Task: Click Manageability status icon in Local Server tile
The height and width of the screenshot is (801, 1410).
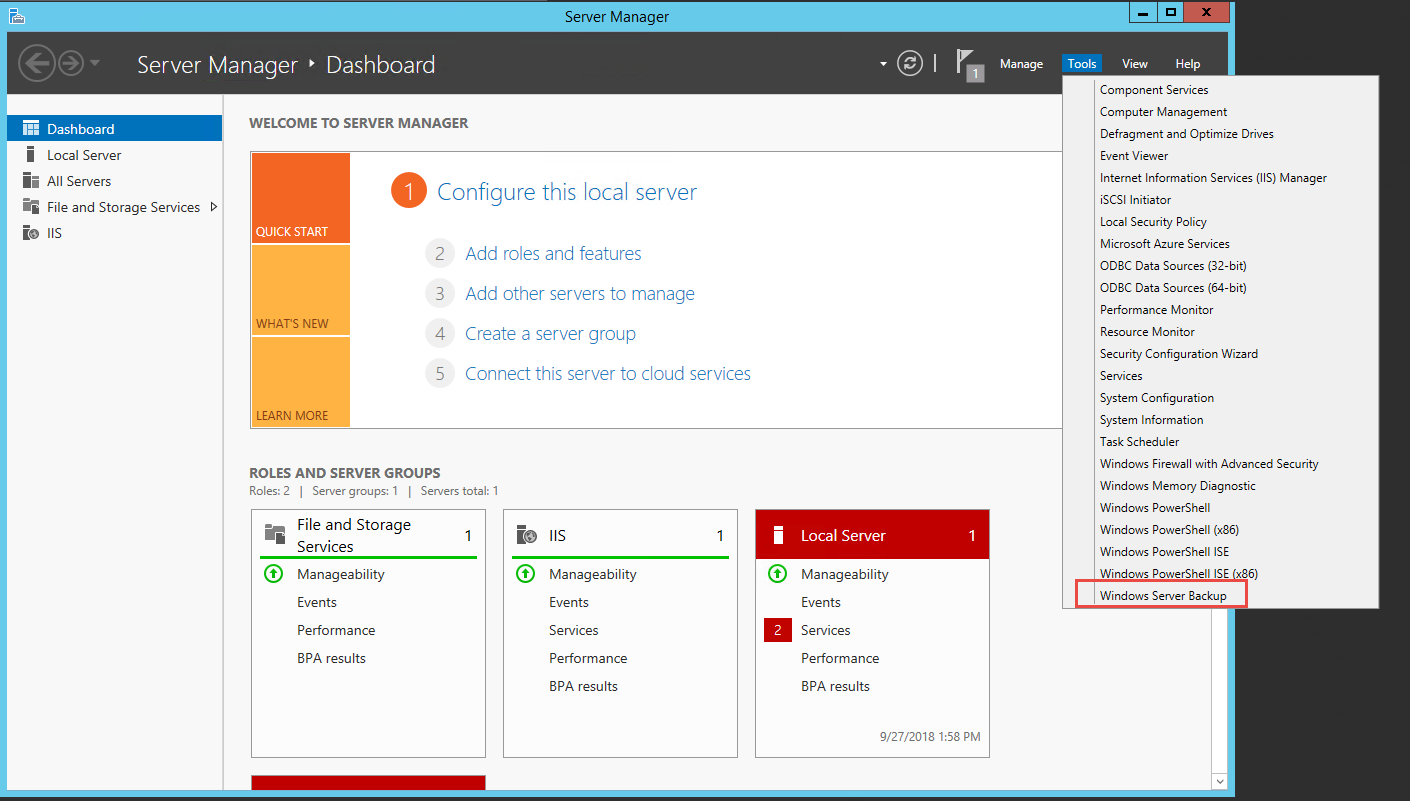Action: click(777, 574)
